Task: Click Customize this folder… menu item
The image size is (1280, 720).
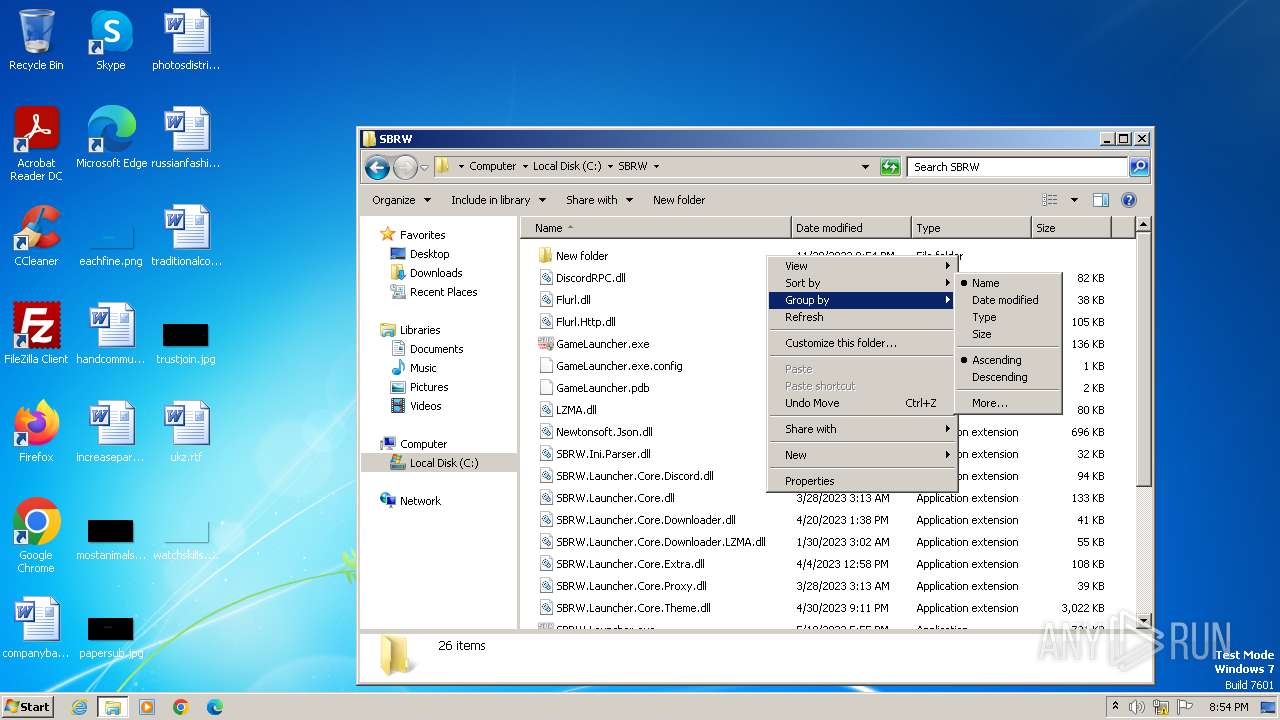Action: 862,343
